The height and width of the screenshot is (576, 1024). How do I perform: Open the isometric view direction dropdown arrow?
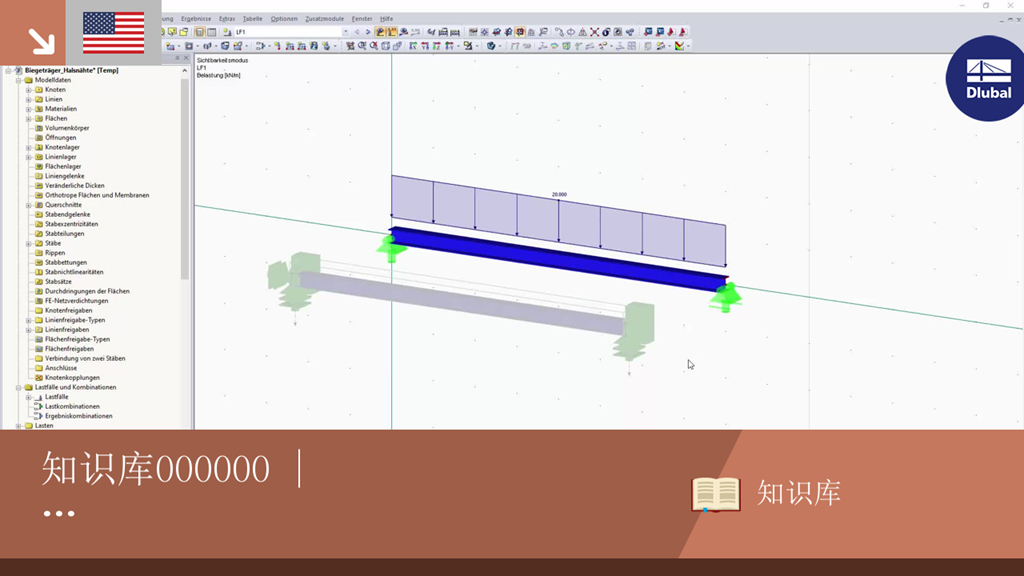click(x=458, y=46)
